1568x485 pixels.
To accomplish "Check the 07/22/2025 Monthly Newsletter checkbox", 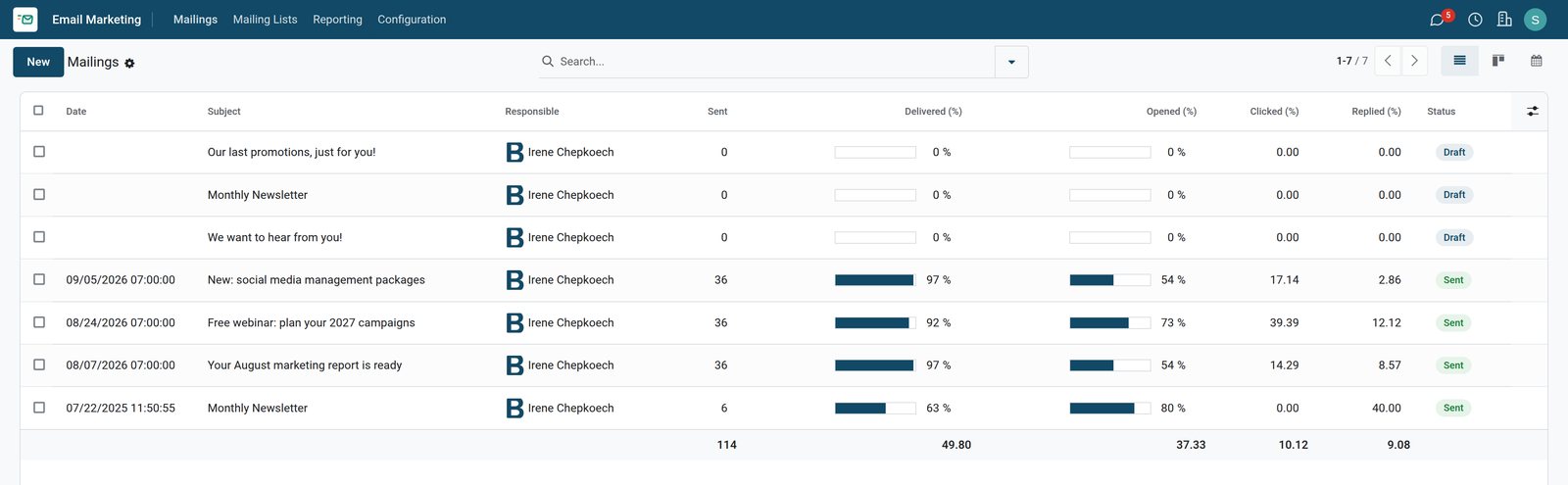I will pos(39,408).
